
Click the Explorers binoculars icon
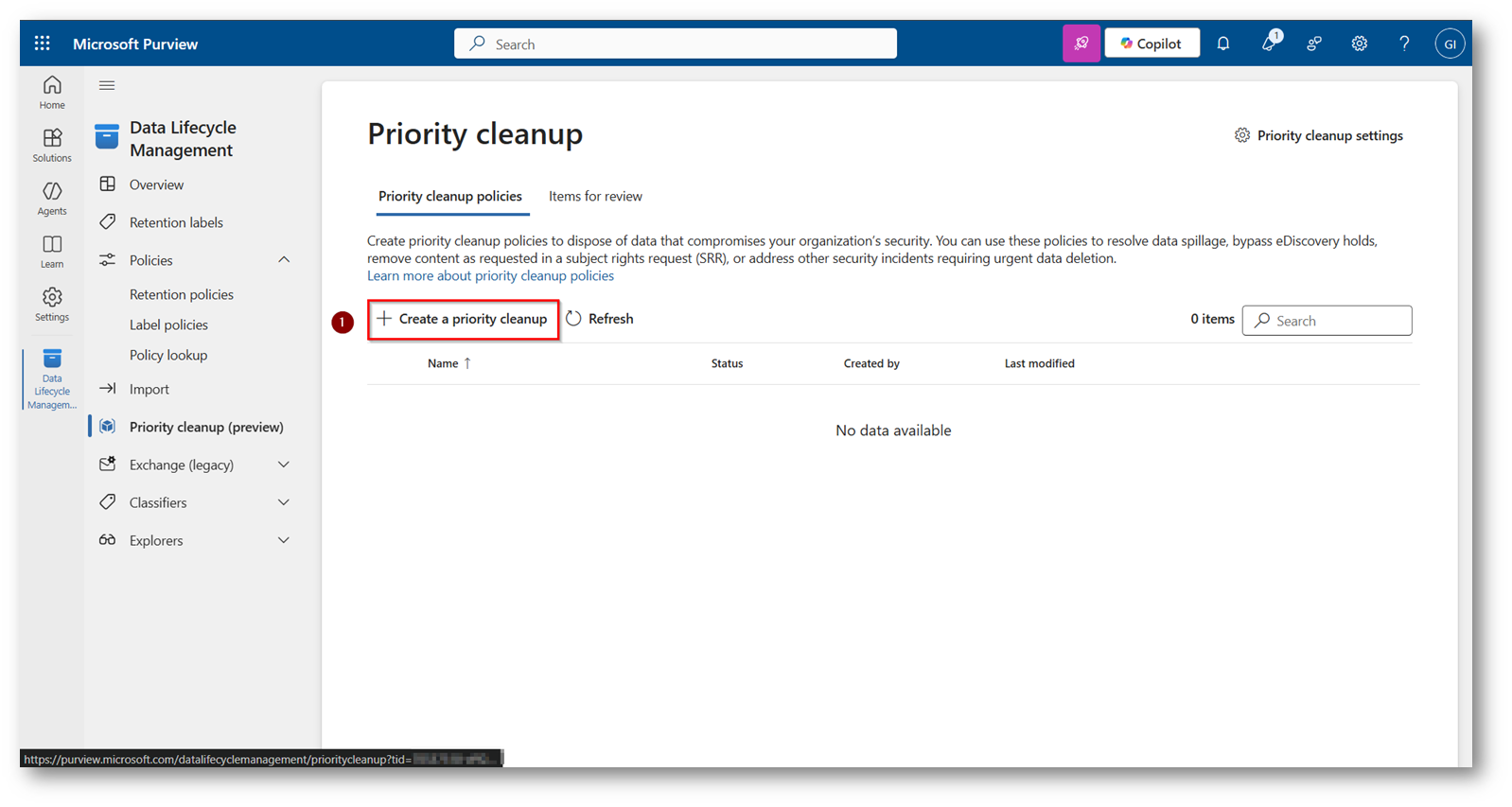coord(108,539)
